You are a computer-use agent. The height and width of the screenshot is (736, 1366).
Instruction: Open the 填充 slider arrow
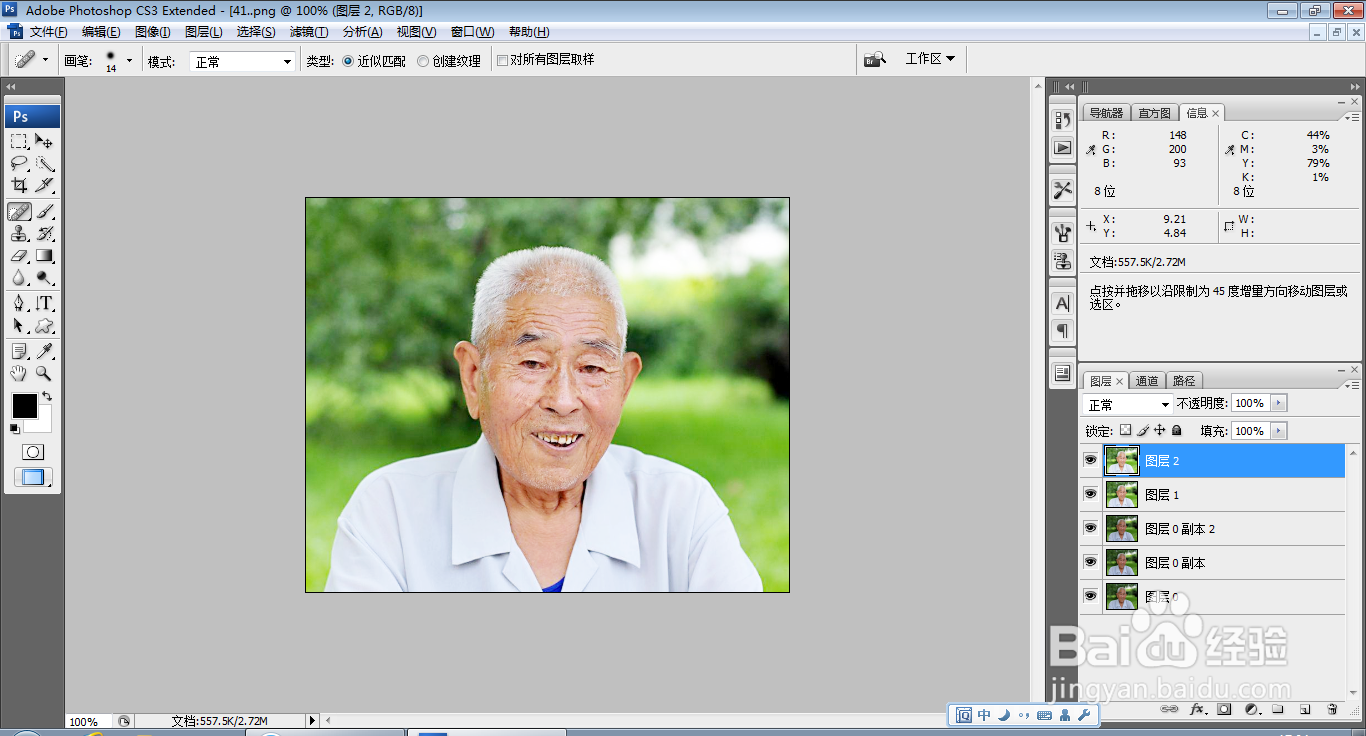click(x=1279, y=431)
